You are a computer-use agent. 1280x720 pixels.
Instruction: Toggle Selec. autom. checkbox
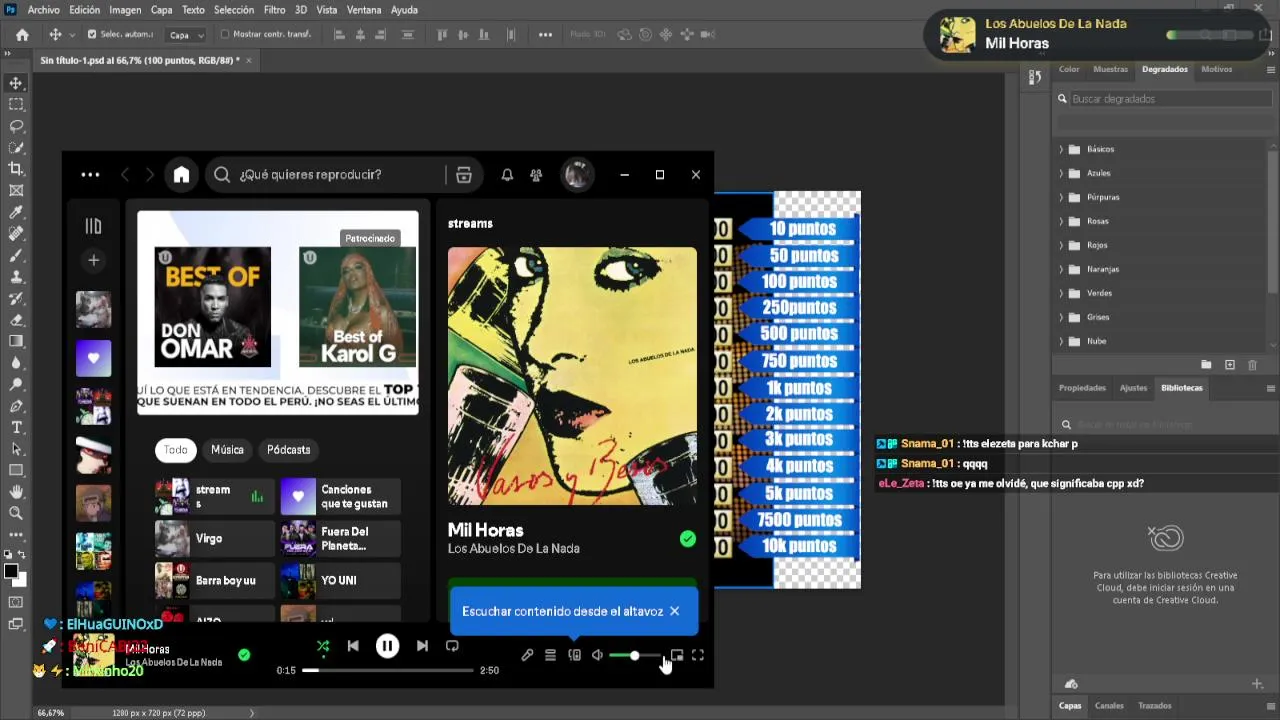click(x=92, y=34)
